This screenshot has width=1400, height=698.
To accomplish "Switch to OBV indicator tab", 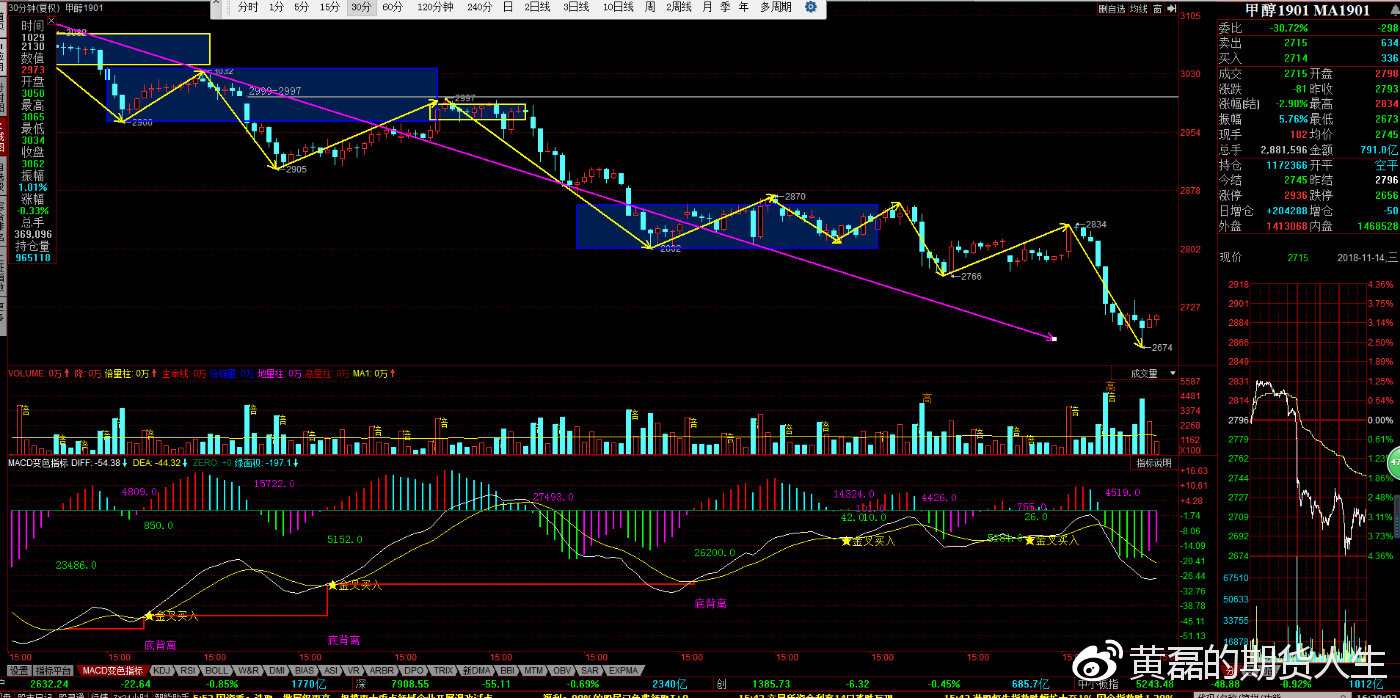I will tap(563, 670).
